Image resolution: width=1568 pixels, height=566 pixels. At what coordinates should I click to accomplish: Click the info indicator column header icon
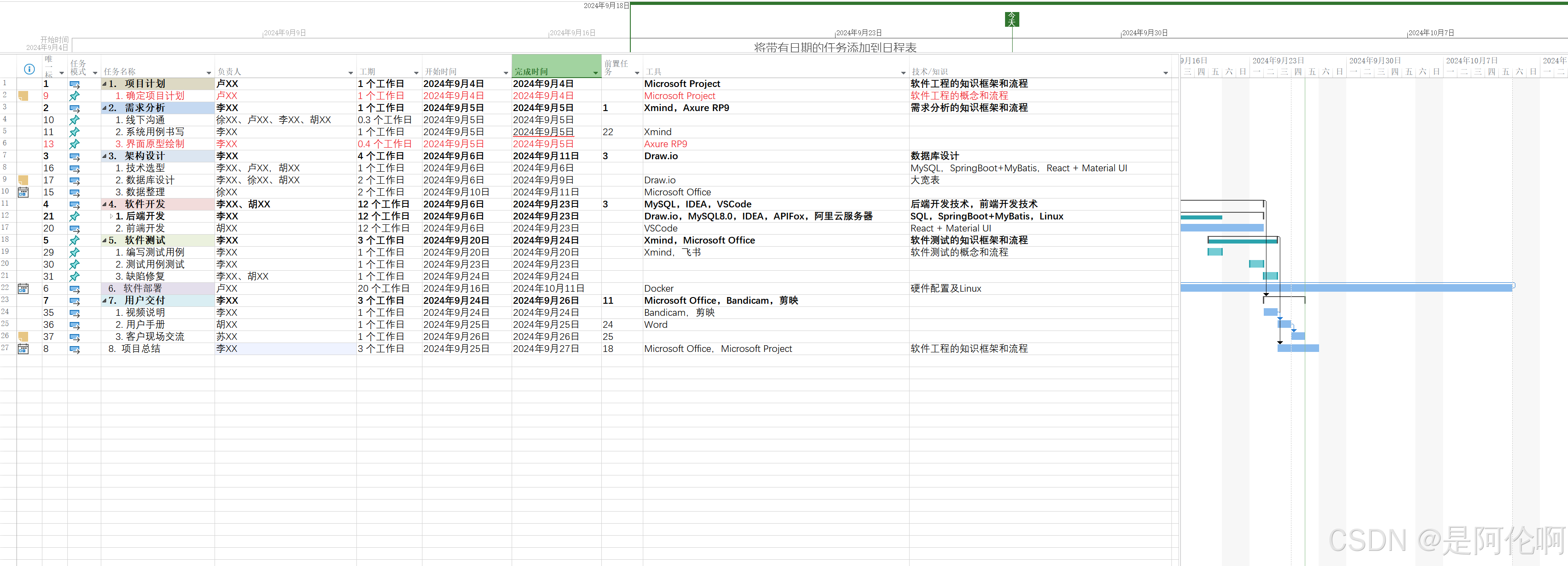[x=29, y=69]
